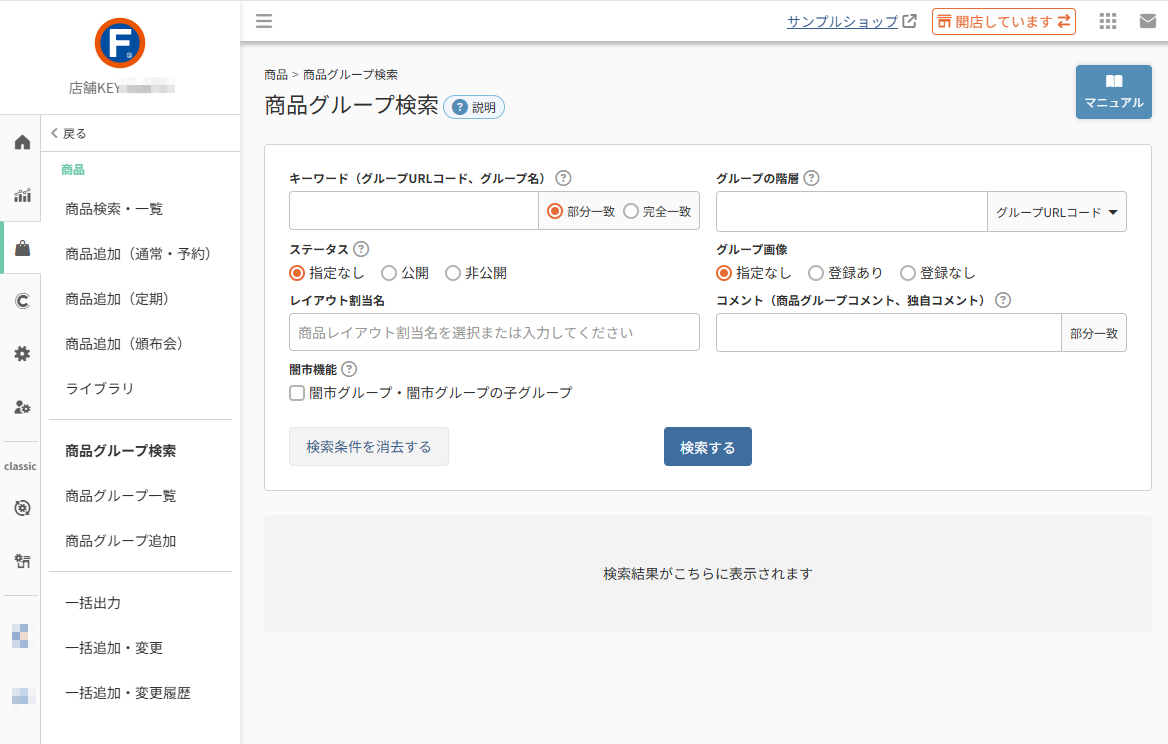Open the マニュアル book button
The image size is (1168, 744).
click(x=1114, y=92)
